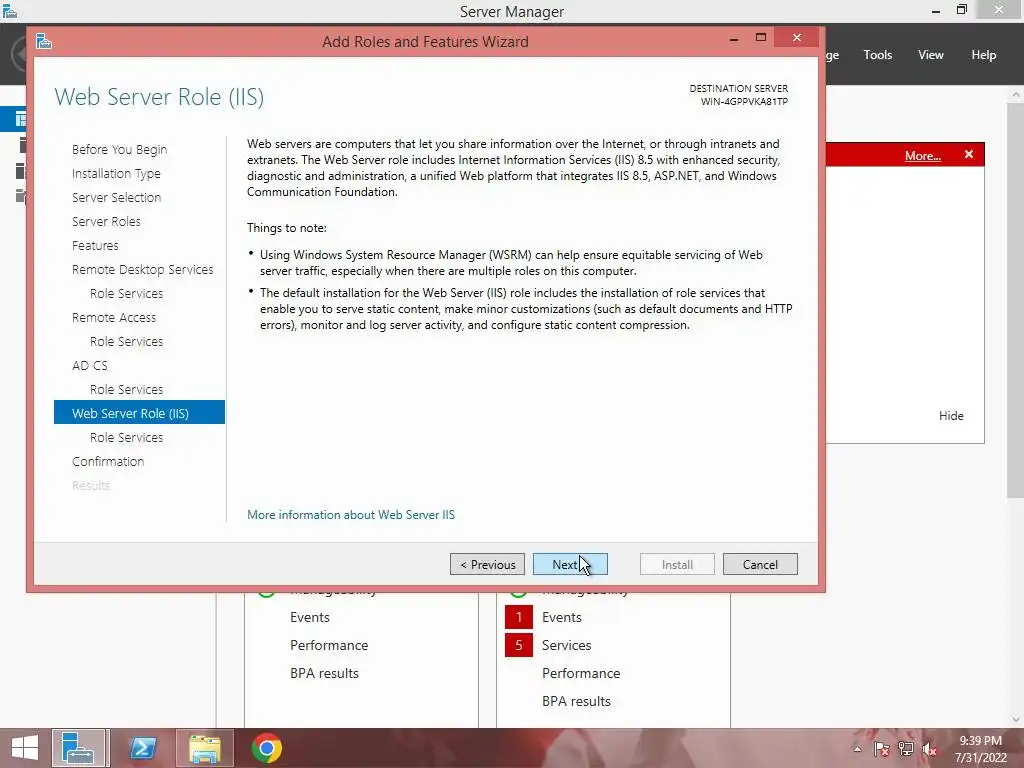1024x768 pixels.
Task: Click the Action Center flag tray icon
Action: [x=881, y=749]
